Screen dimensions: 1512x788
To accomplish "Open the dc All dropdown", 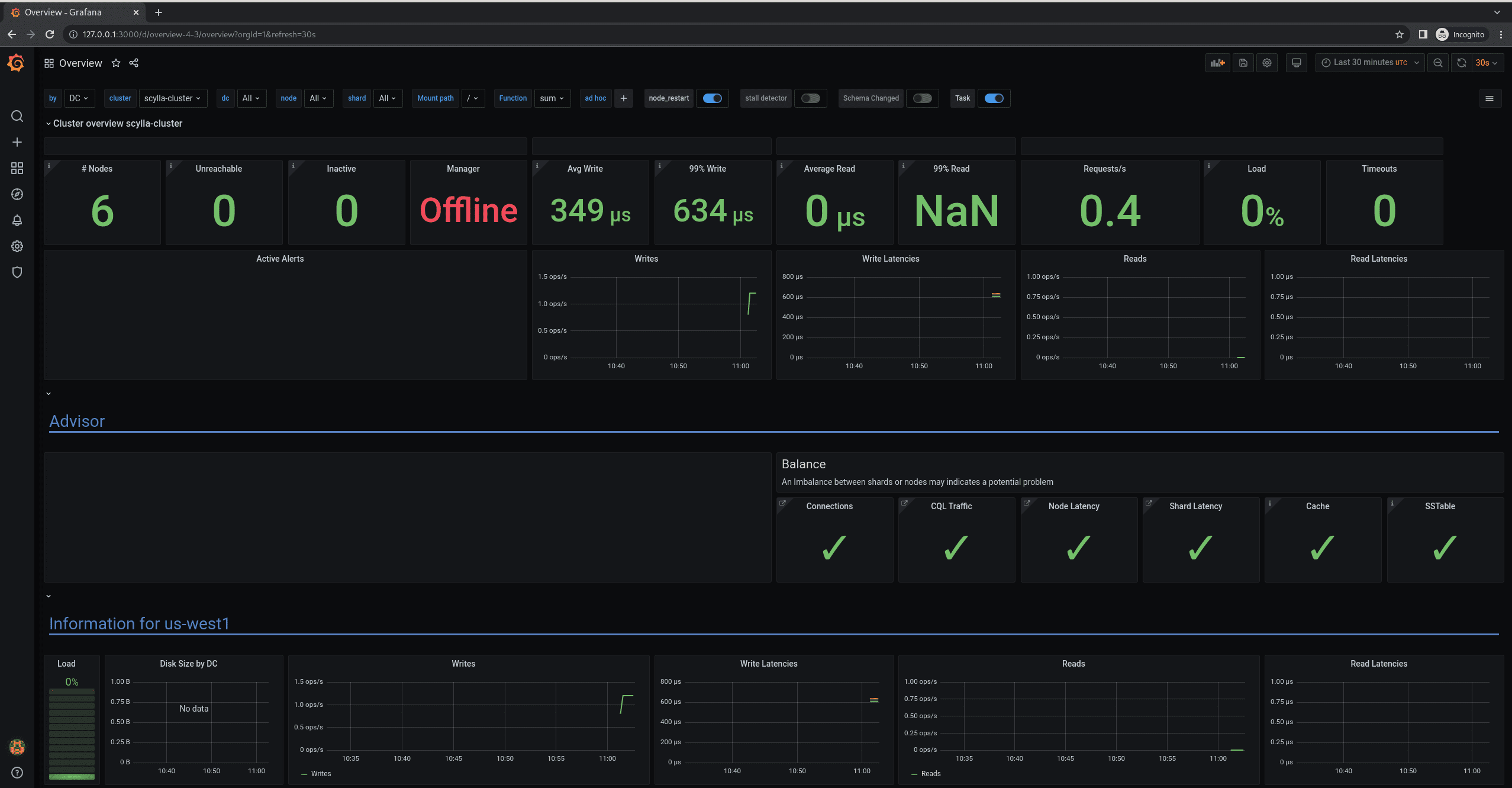I will 252,98.
